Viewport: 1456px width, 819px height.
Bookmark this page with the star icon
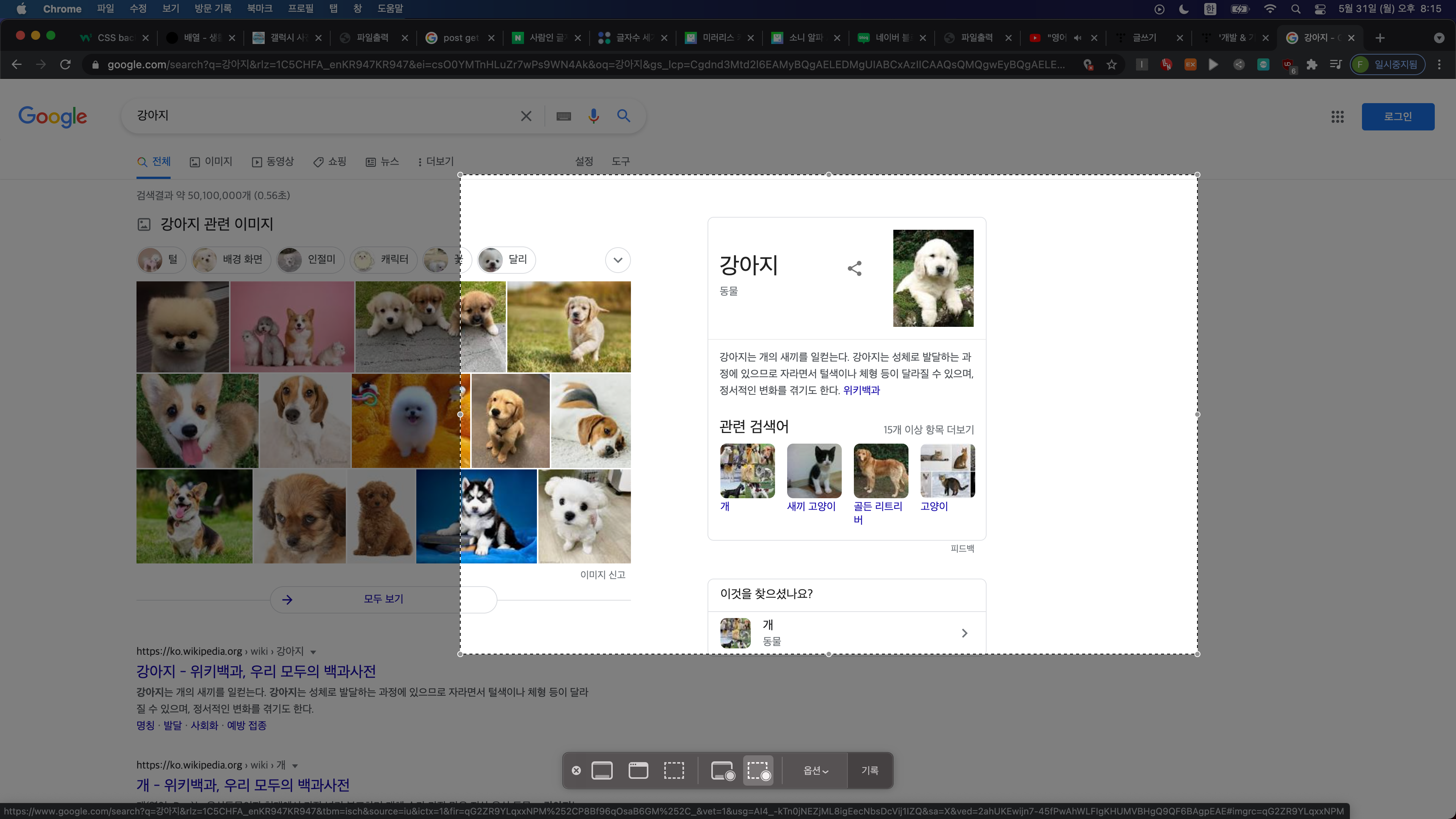pyautogui.click(x=1112, y=64)
